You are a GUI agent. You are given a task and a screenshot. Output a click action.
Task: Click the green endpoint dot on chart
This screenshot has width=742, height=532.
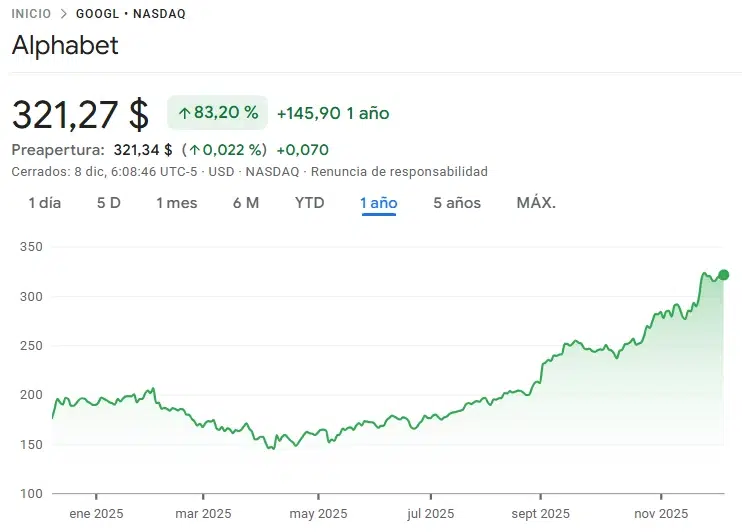pyautogui.click(x=724, y=275)
